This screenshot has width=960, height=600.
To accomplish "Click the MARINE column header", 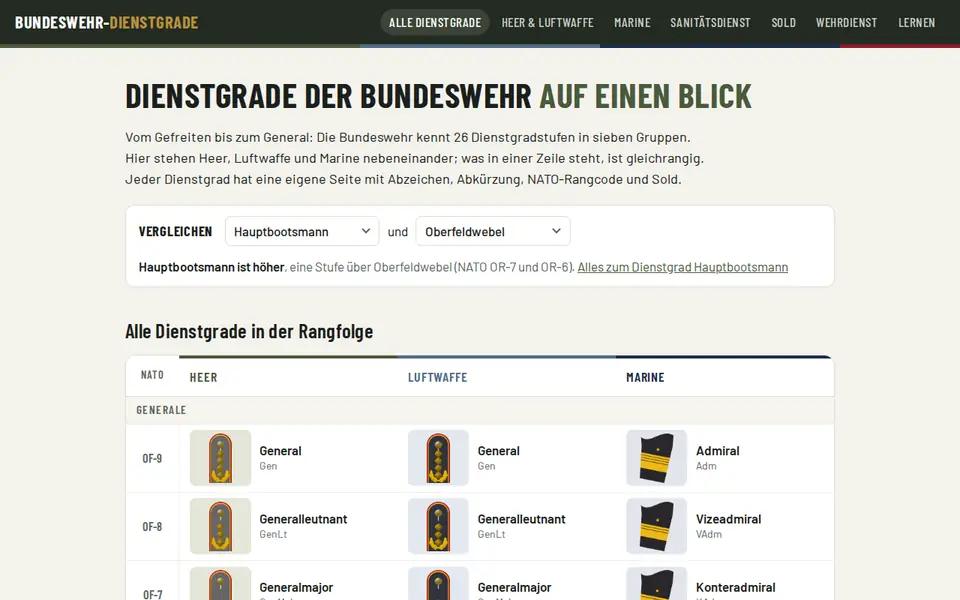I will click(x=645, y=377).
